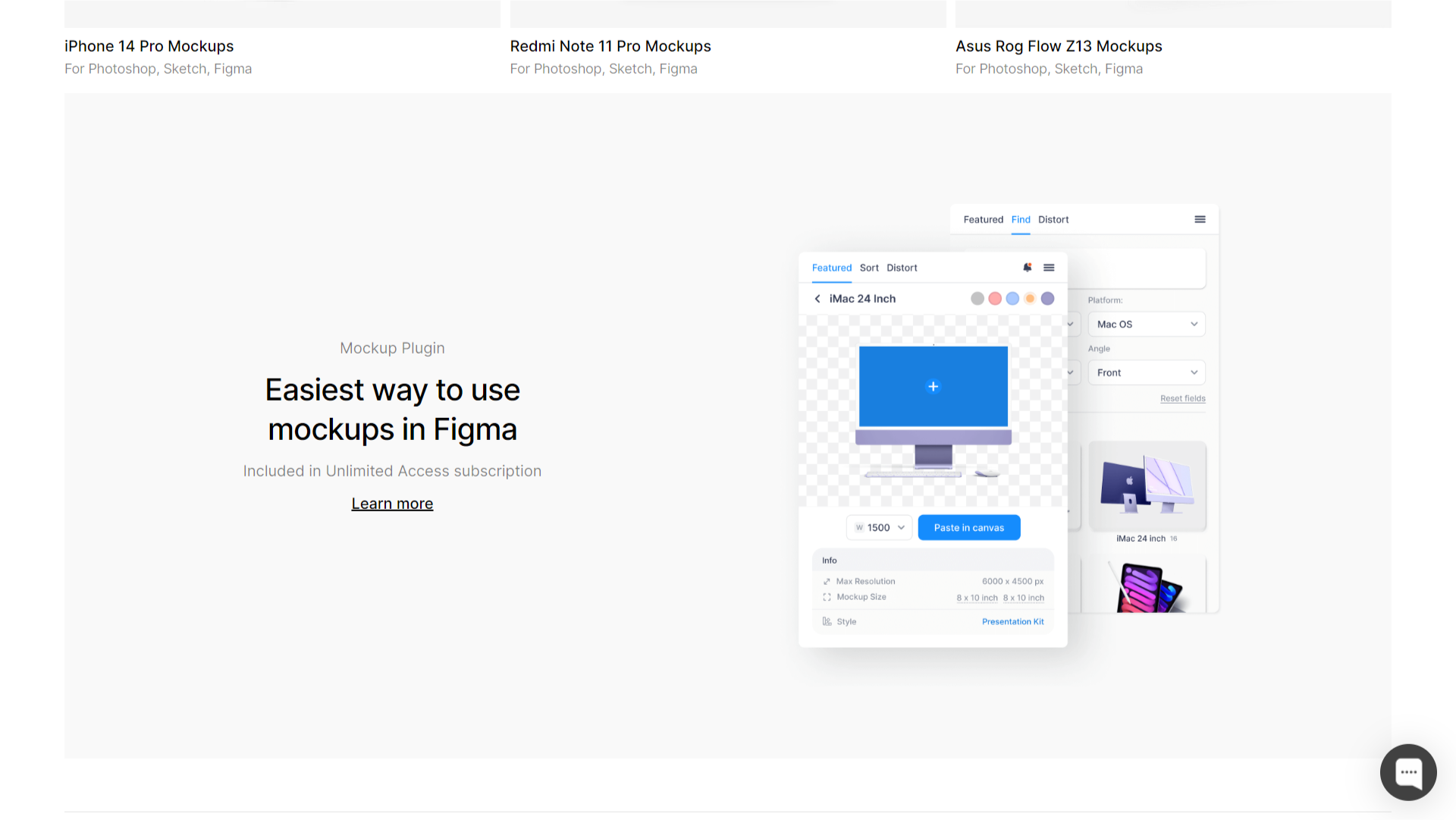
Task: Click the plus icon on iMac screen
Action: click(x=934, y=387)
